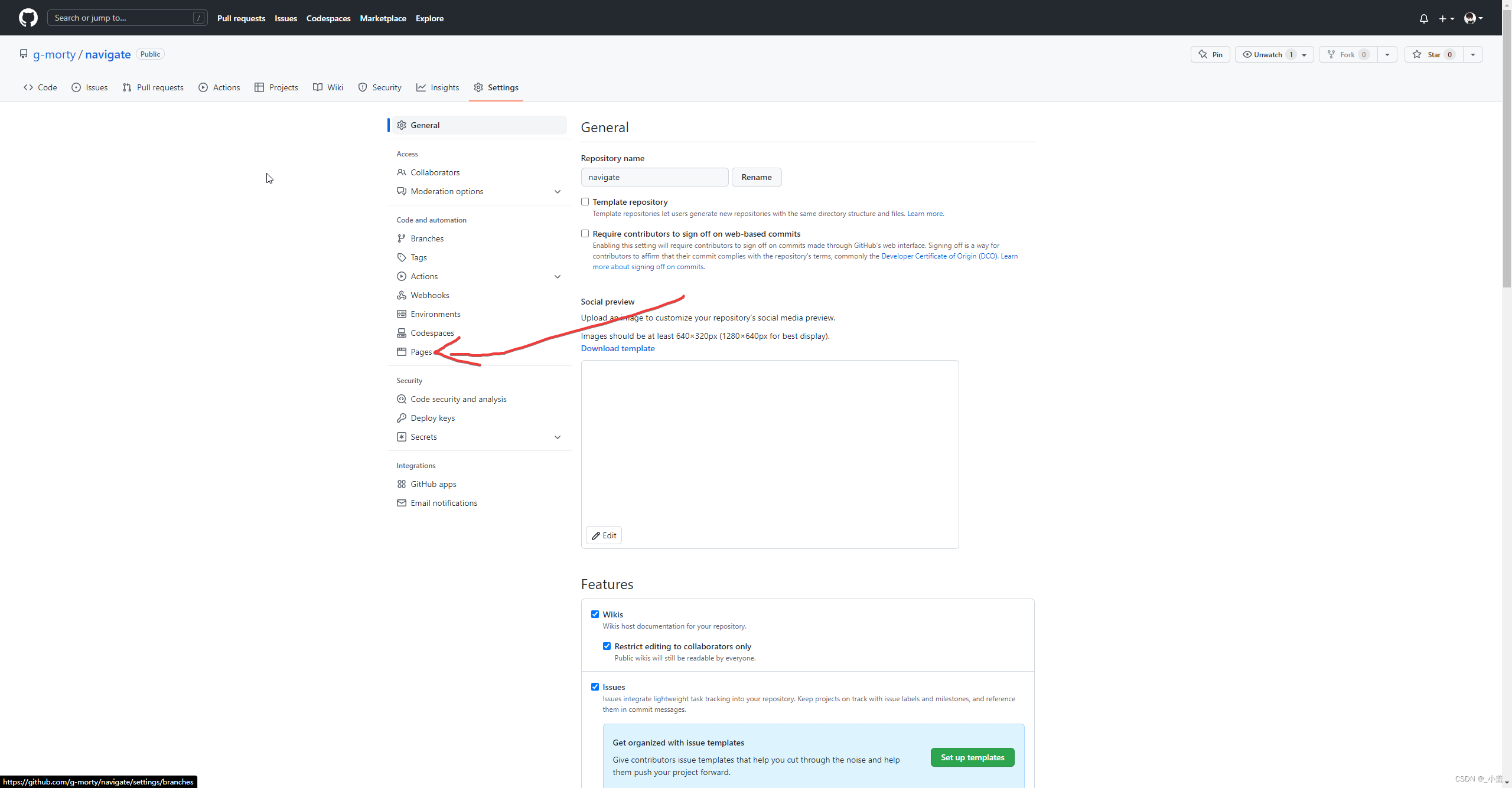Click the Webhooks icon in sidebar
Viewport: 1512px width, 788px height.
coord(401,294)
